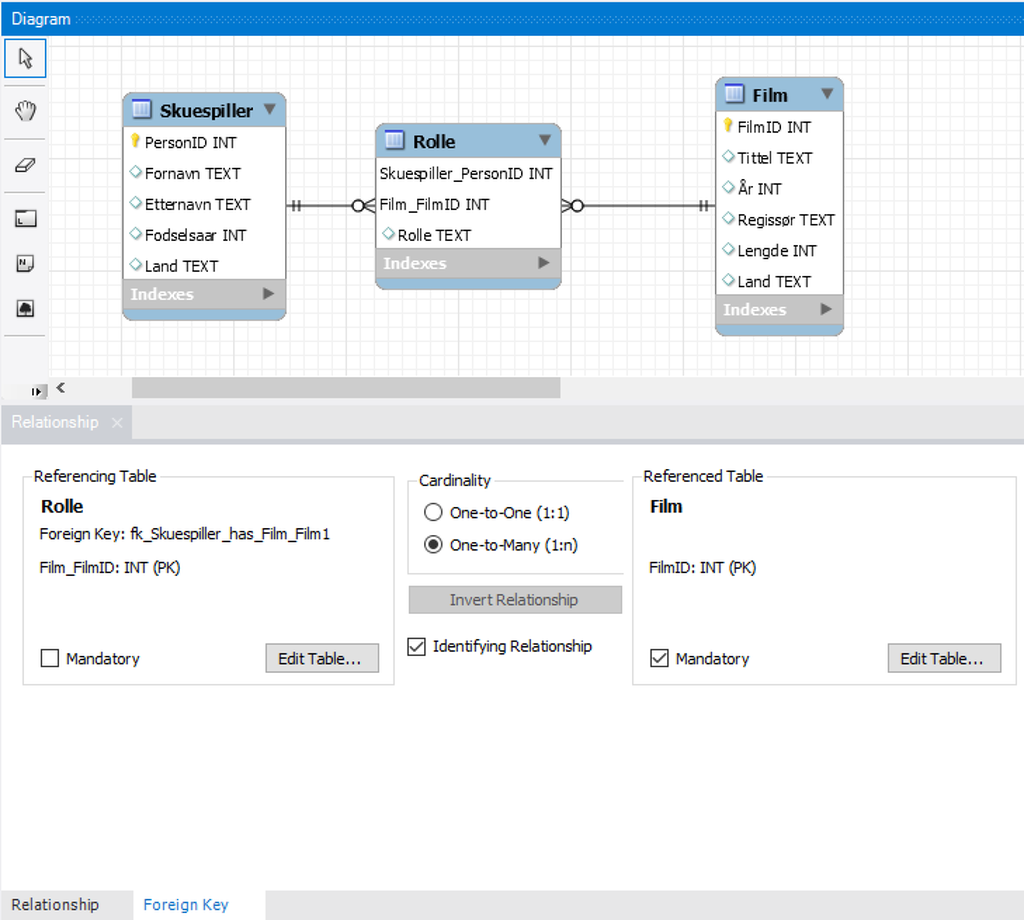Select the place text note tool

point(25,263)
